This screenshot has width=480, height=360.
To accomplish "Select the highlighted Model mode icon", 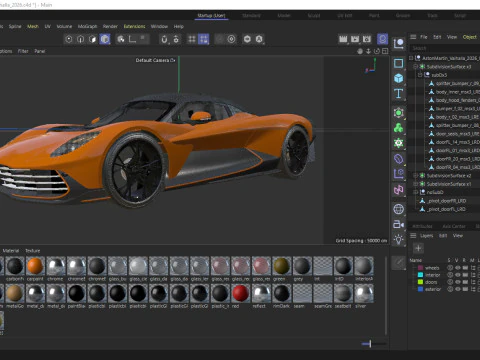I will tap(105, 39).
